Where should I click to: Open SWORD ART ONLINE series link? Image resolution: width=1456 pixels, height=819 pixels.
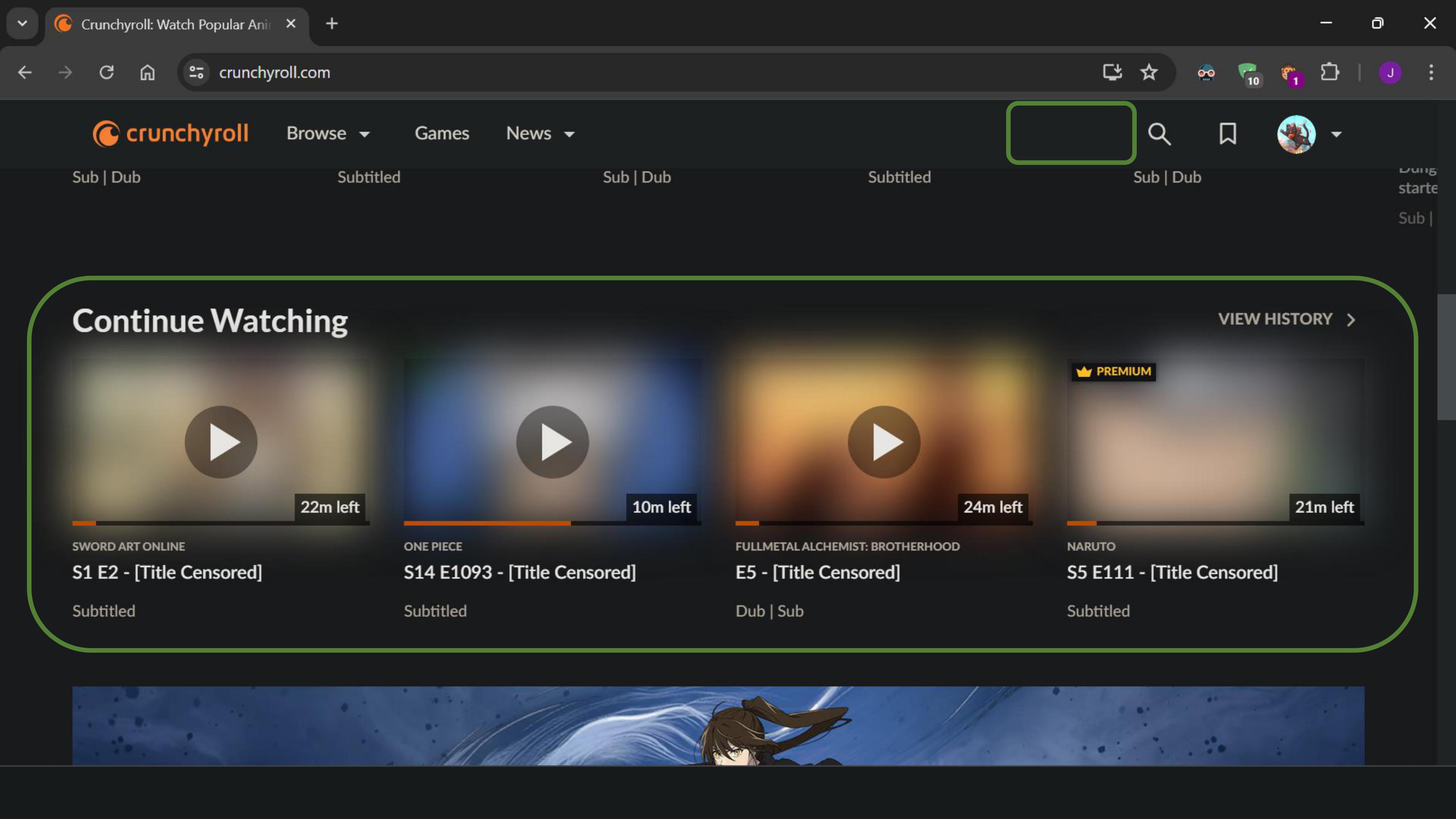128,547
